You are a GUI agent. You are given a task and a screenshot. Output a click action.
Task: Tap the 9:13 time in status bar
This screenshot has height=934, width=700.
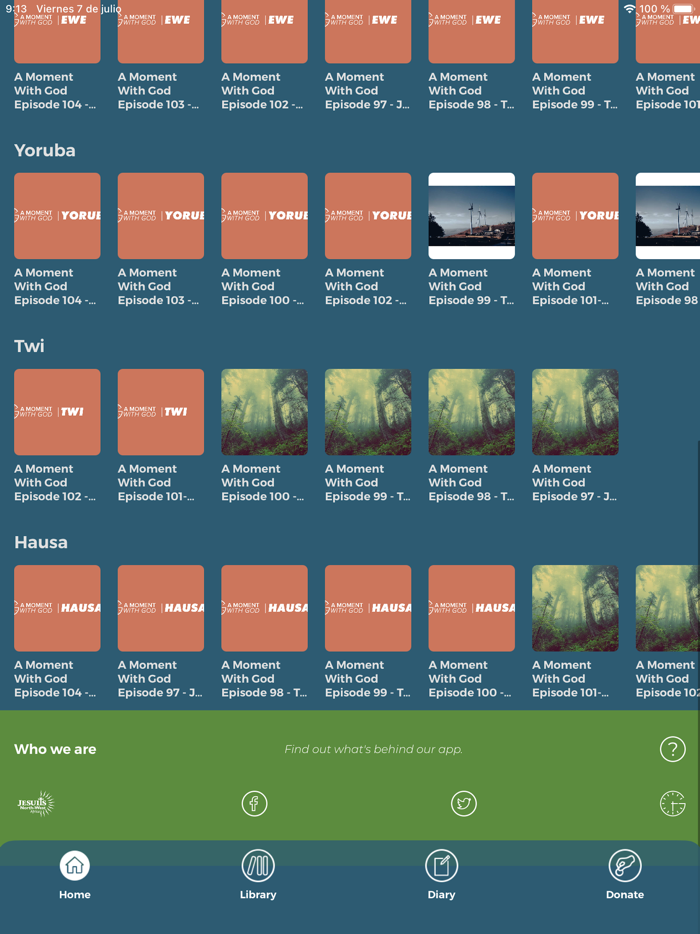[17, 9]
